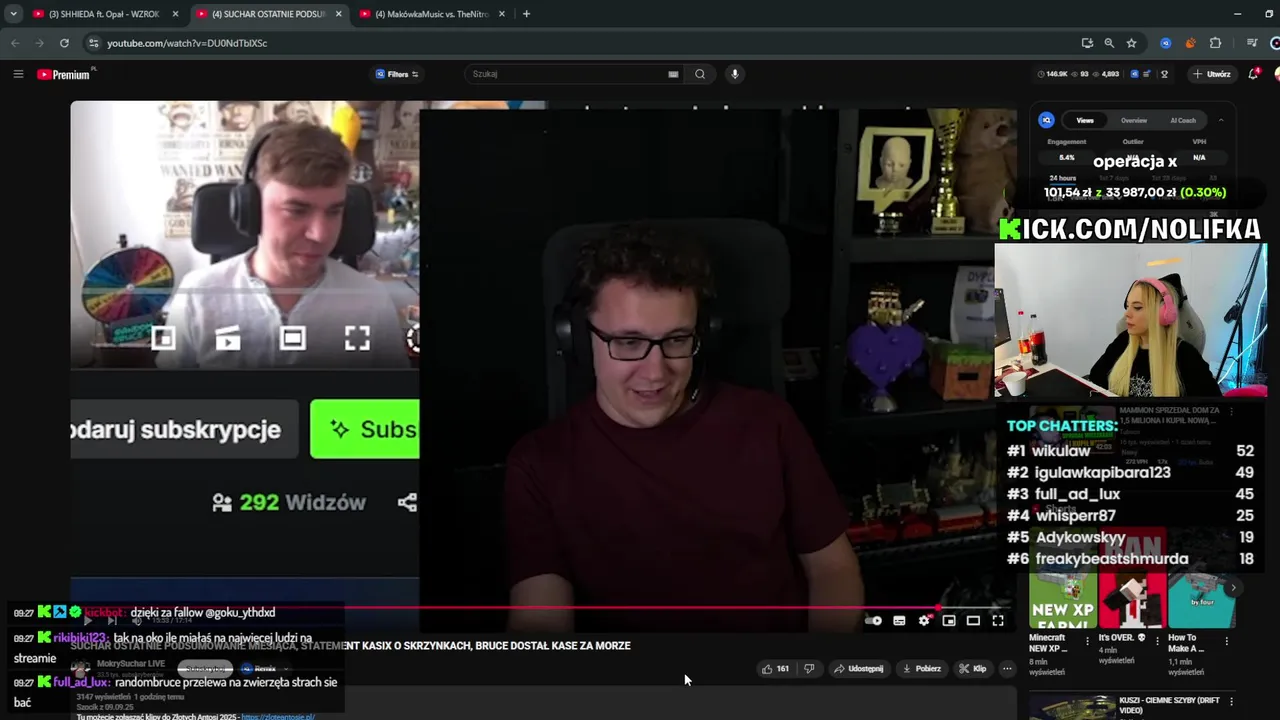Click the blue vidIQ icon in stats bar

click(1134, 74)
